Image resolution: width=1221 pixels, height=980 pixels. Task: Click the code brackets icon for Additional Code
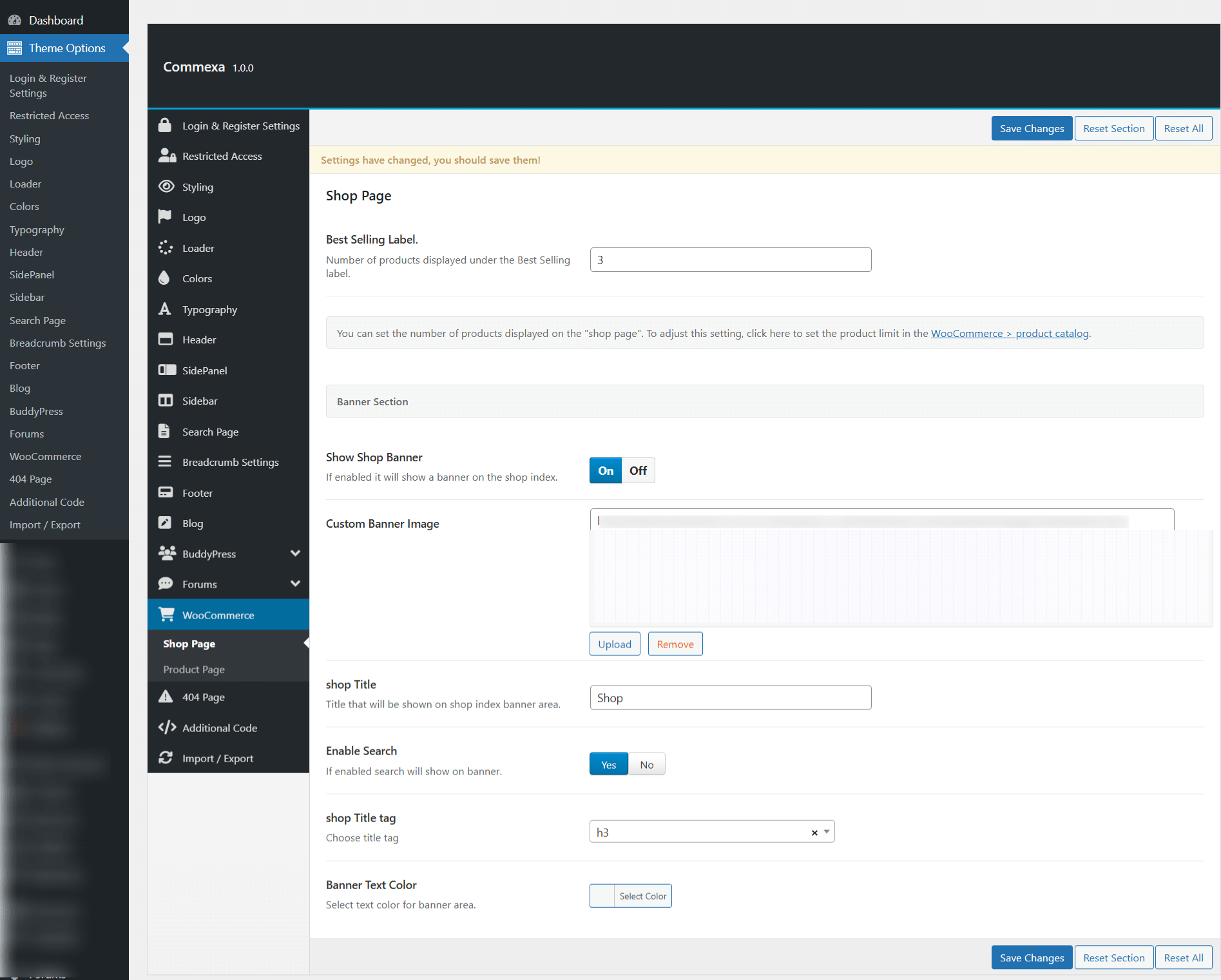tap(167, 727)
